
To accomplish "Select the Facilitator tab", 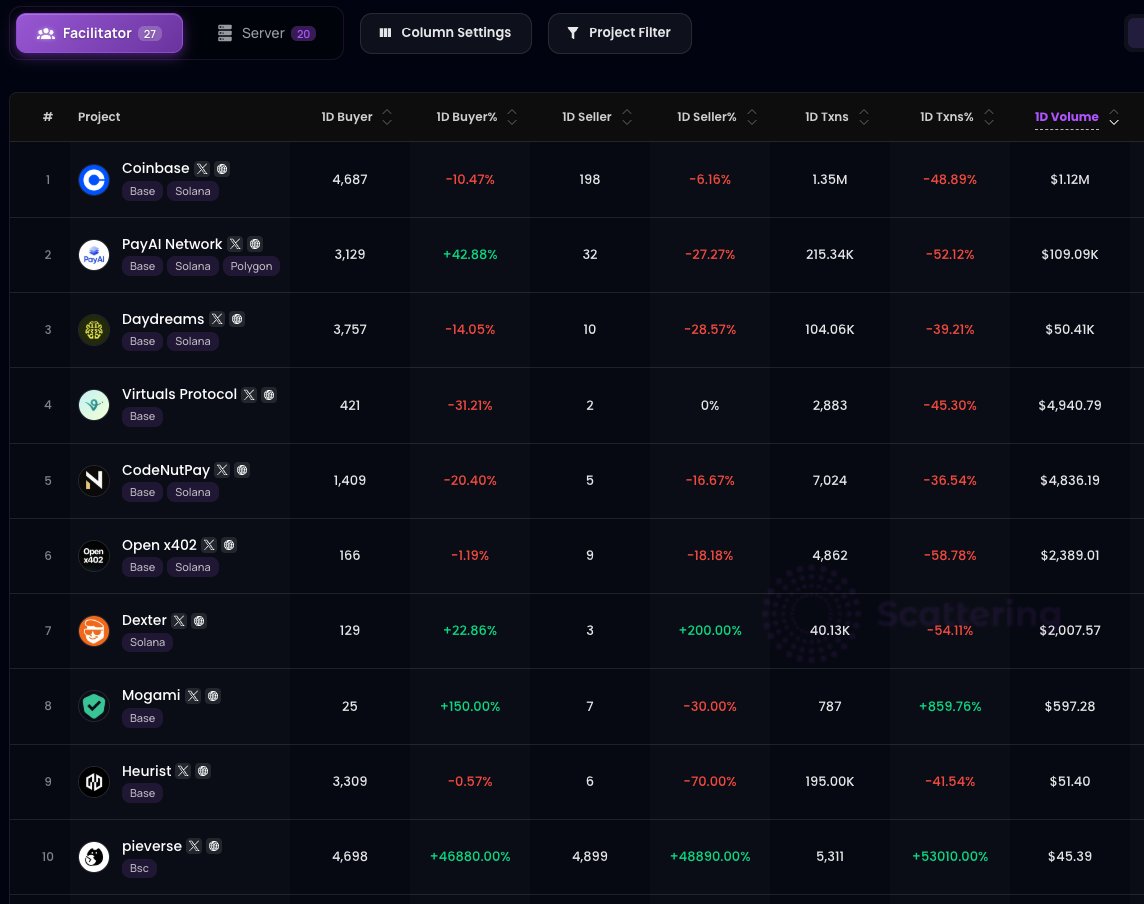I will point(99,33).
